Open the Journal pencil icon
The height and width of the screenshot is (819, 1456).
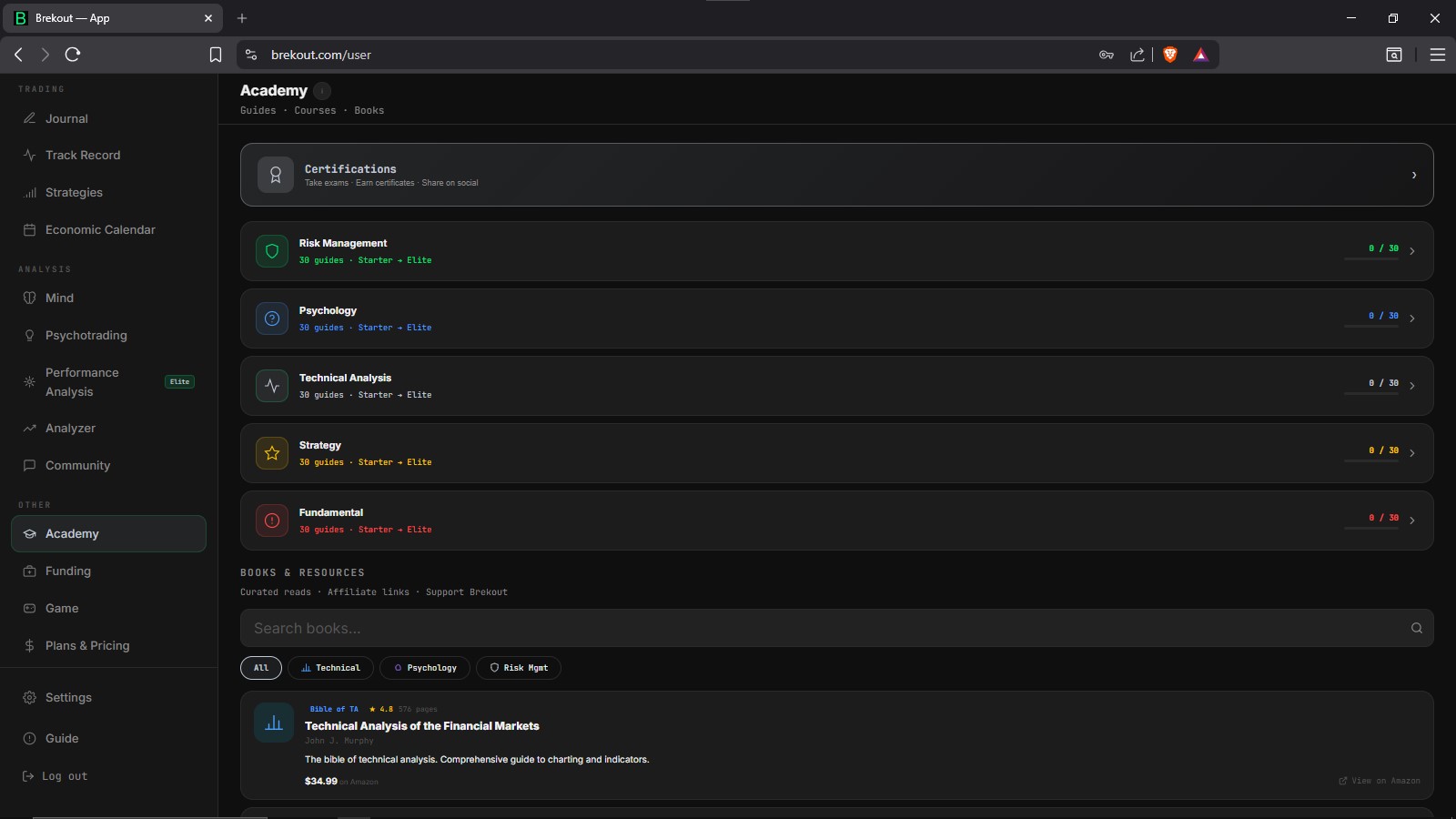[29, 118]
